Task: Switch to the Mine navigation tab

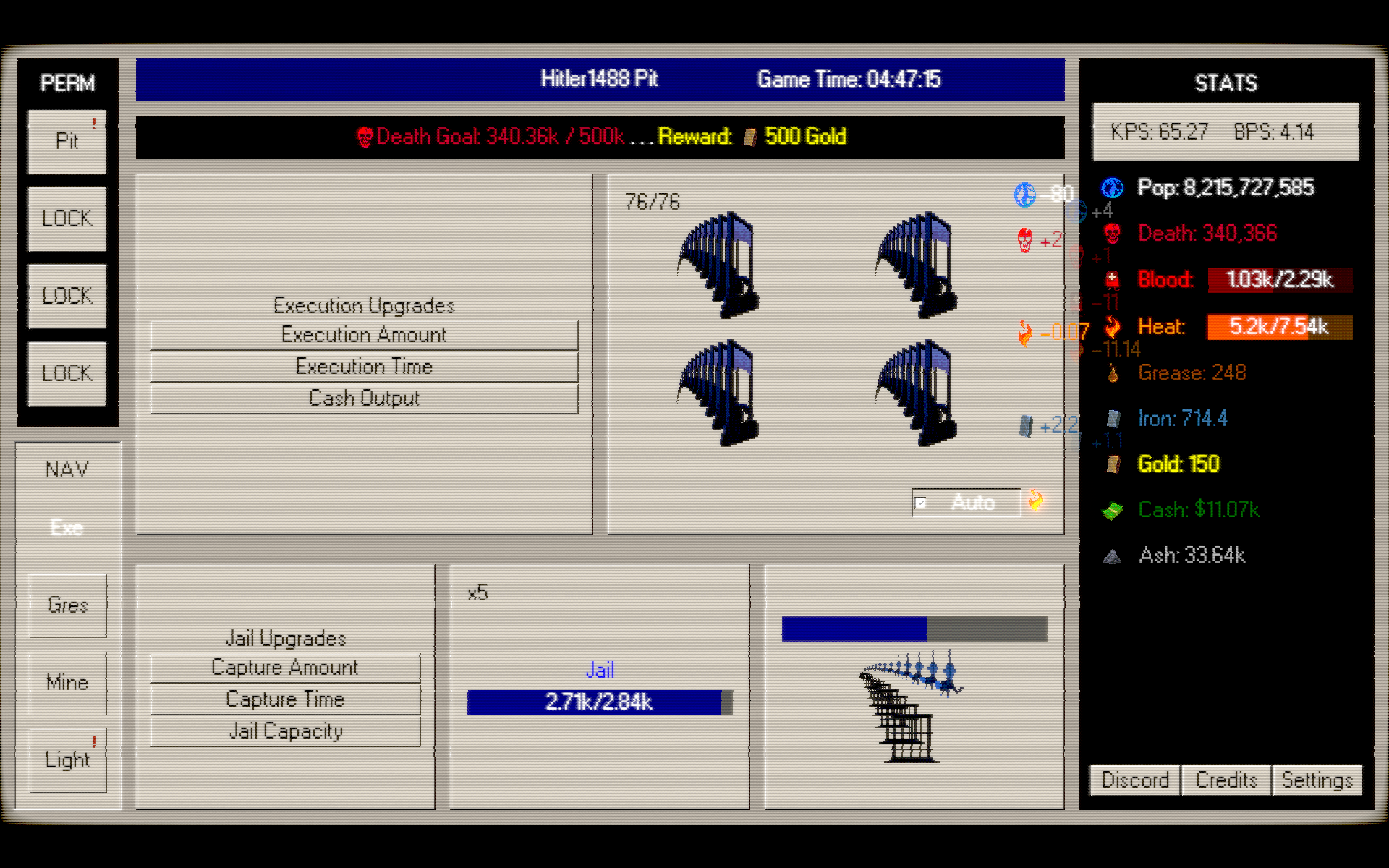Action: tap(67, 683)
